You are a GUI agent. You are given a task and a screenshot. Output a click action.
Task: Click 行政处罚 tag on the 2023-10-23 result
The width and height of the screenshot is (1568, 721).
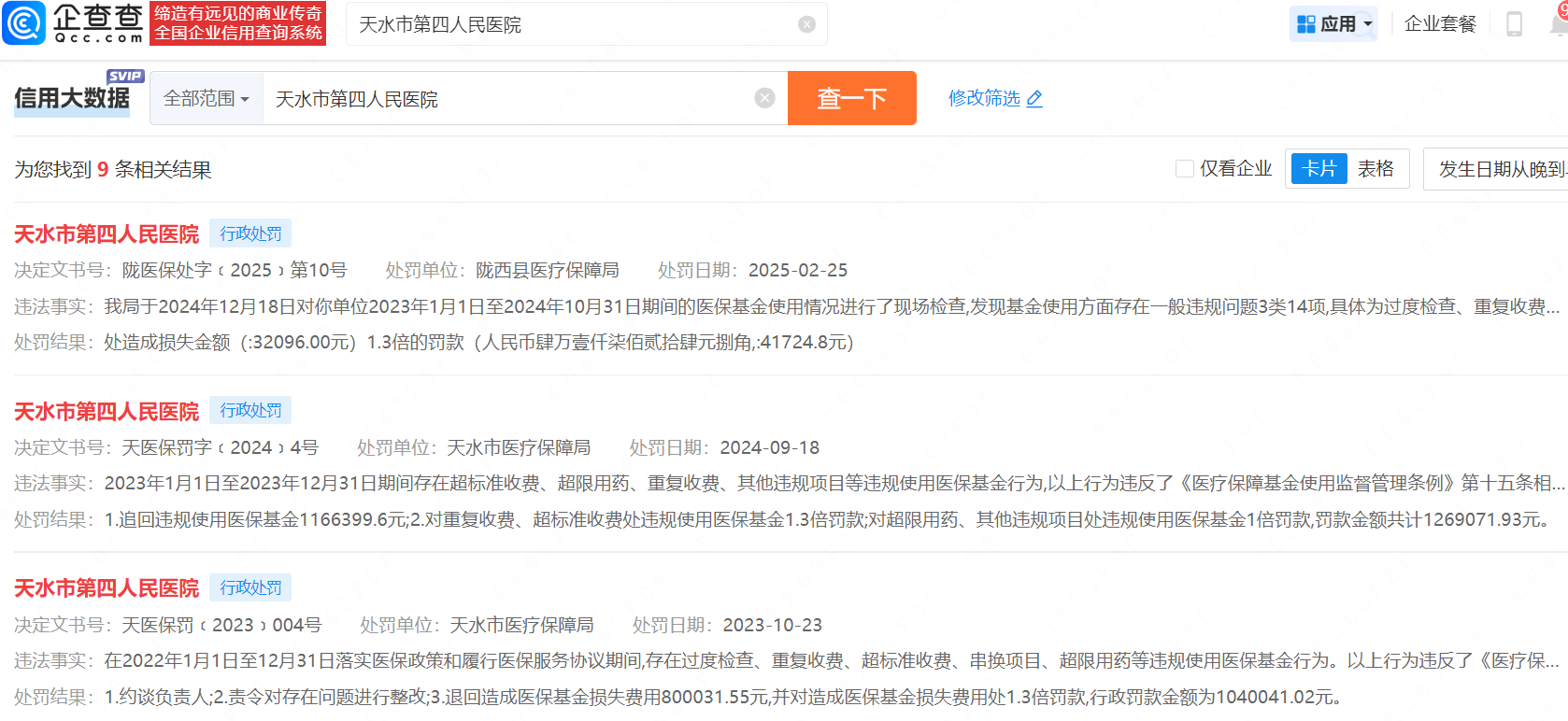coord(250,587)
